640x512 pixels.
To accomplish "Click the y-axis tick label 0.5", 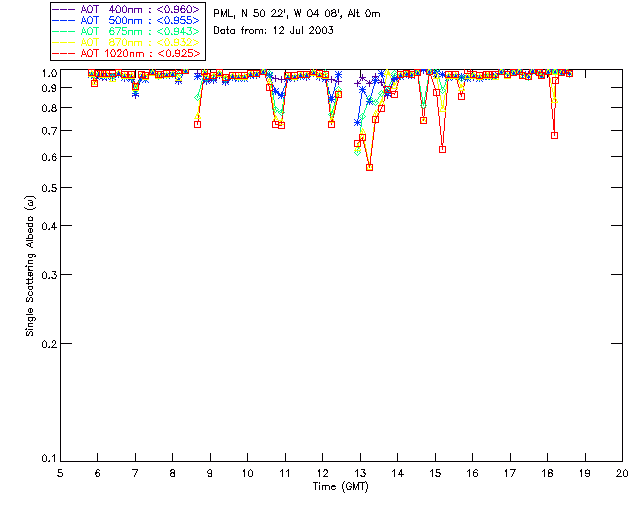I will 49,188.
